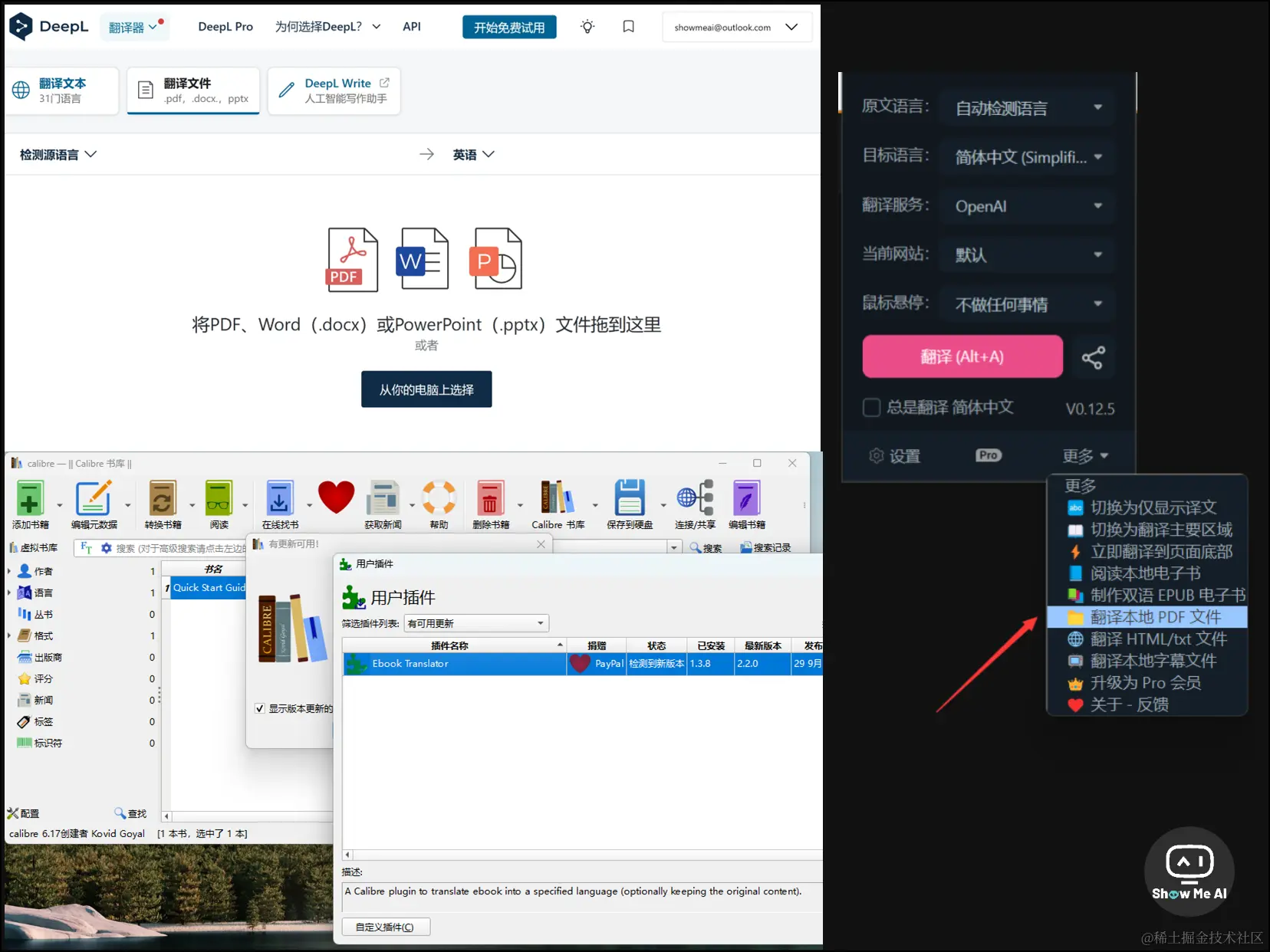The width and height of the screenshot is (1270, 952).
Task: Toggle DeepL light bulb theme icon
Action: point(587,27)
